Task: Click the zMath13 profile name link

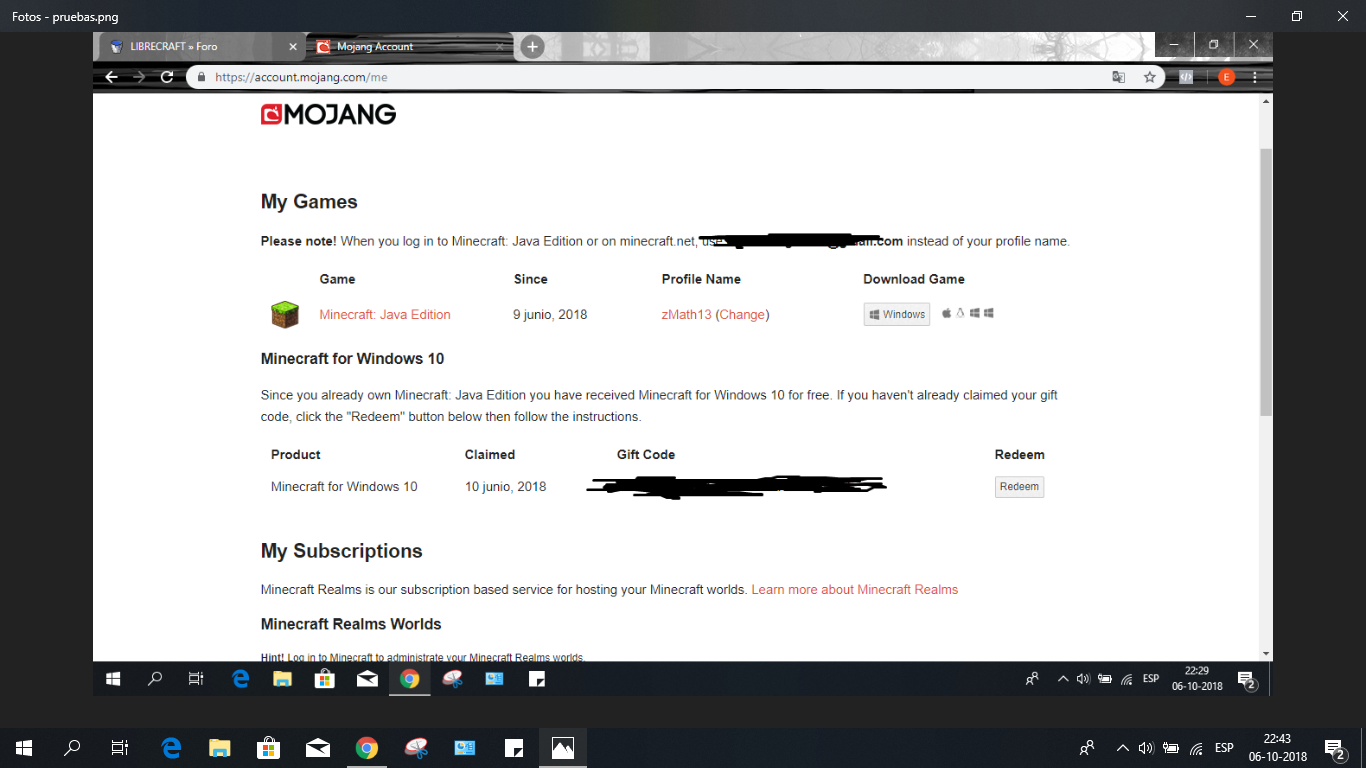Action: click(x=686, y=315)
